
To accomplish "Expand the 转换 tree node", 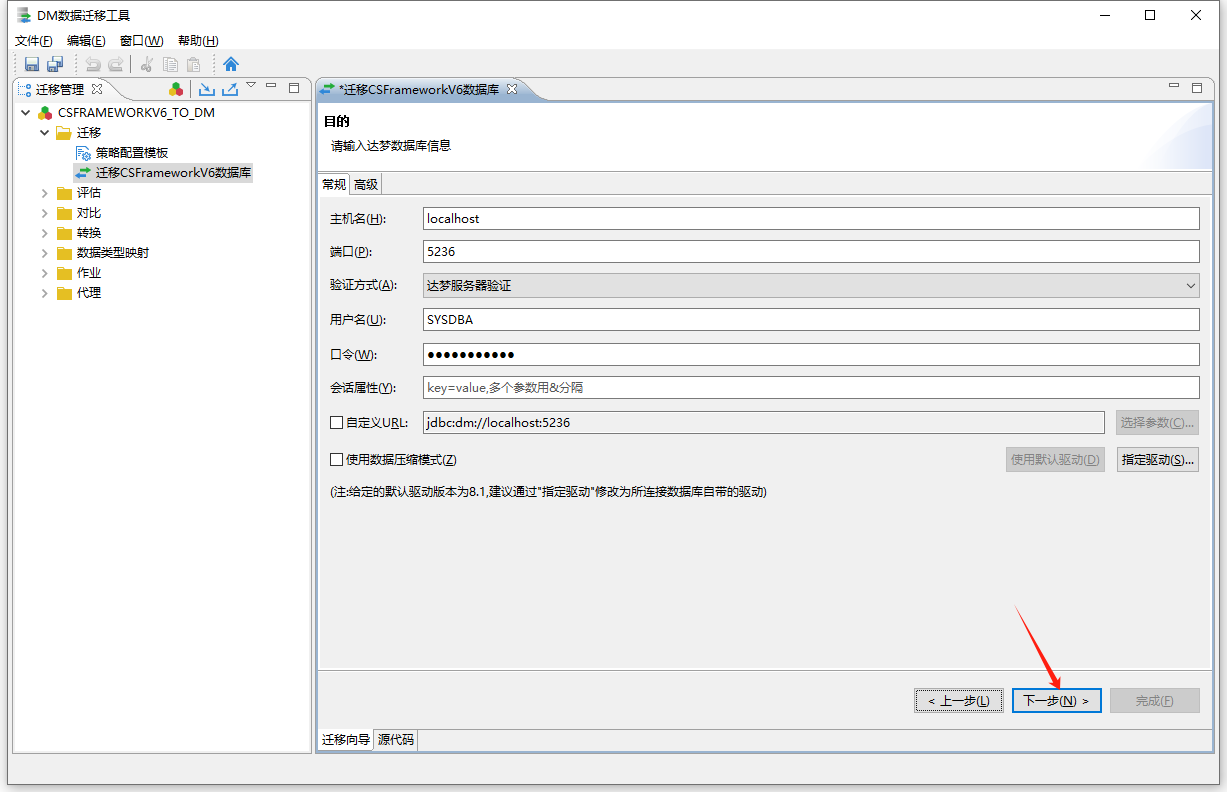I will tap(45, 233).
